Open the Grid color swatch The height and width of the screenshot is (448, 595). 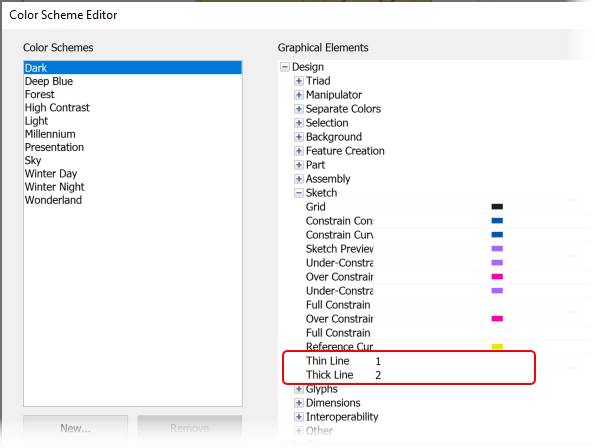(x=497, y=207)
